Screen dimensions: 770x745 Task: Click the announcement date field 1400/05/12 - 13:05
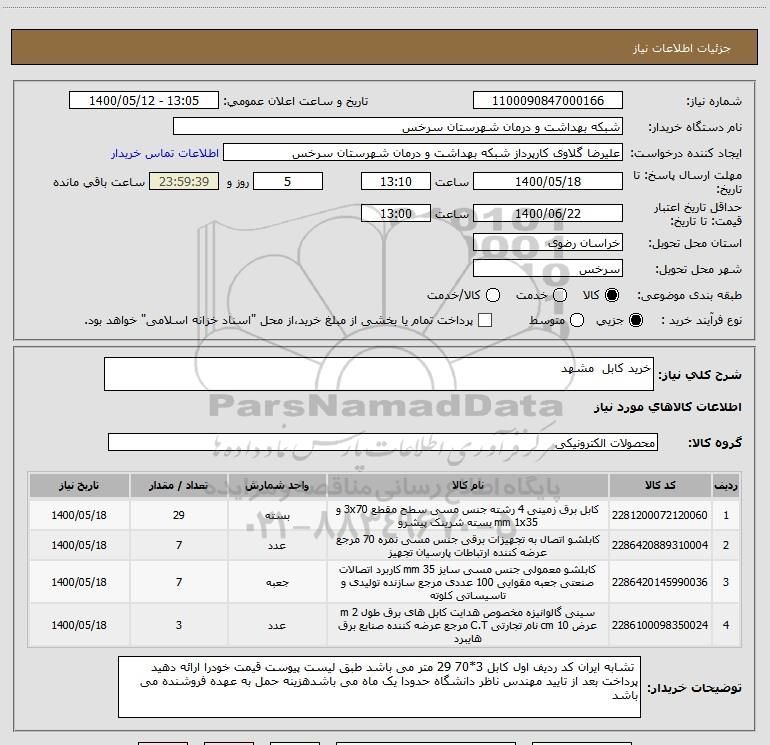click(x=144, y=101)
